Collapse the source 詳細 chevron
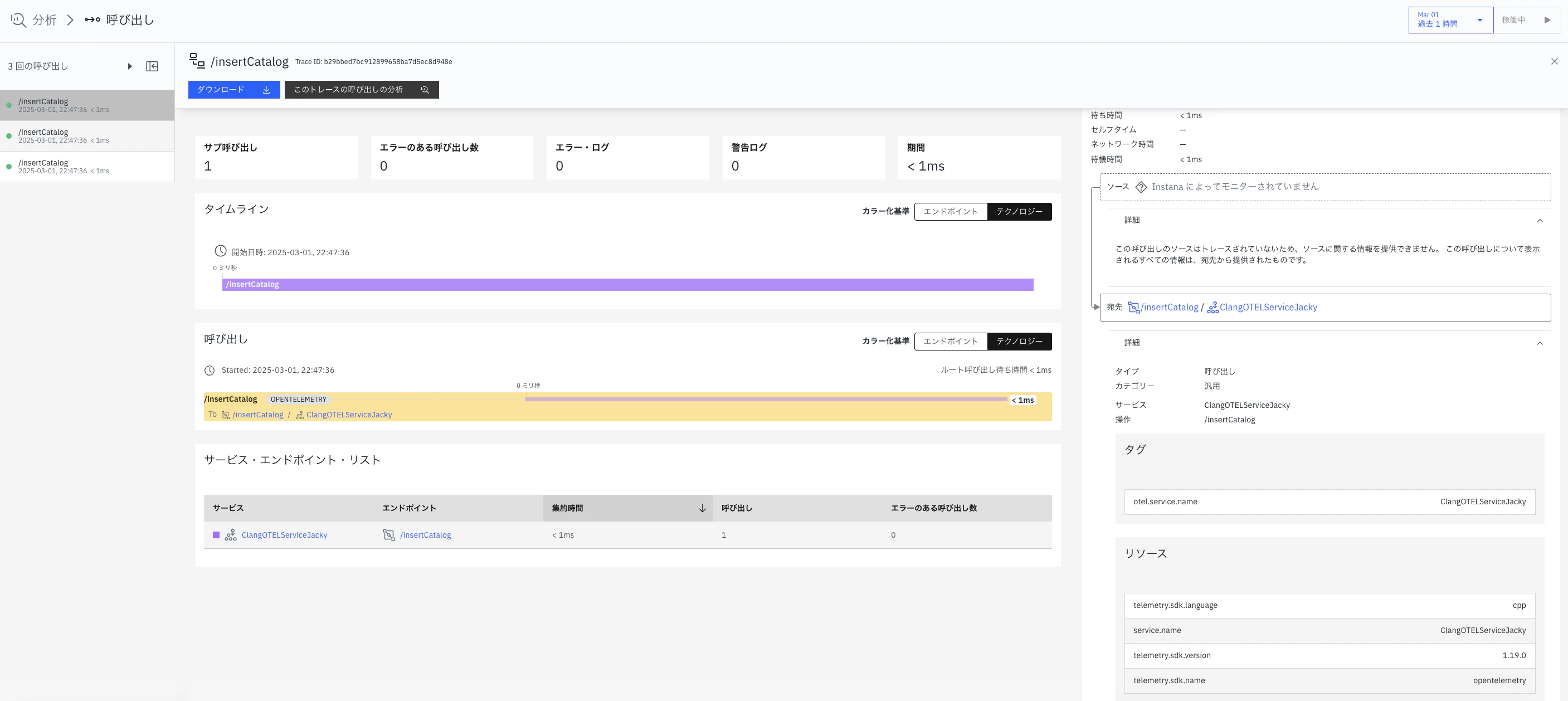The image size is (1568, 701). (1540, 220)
